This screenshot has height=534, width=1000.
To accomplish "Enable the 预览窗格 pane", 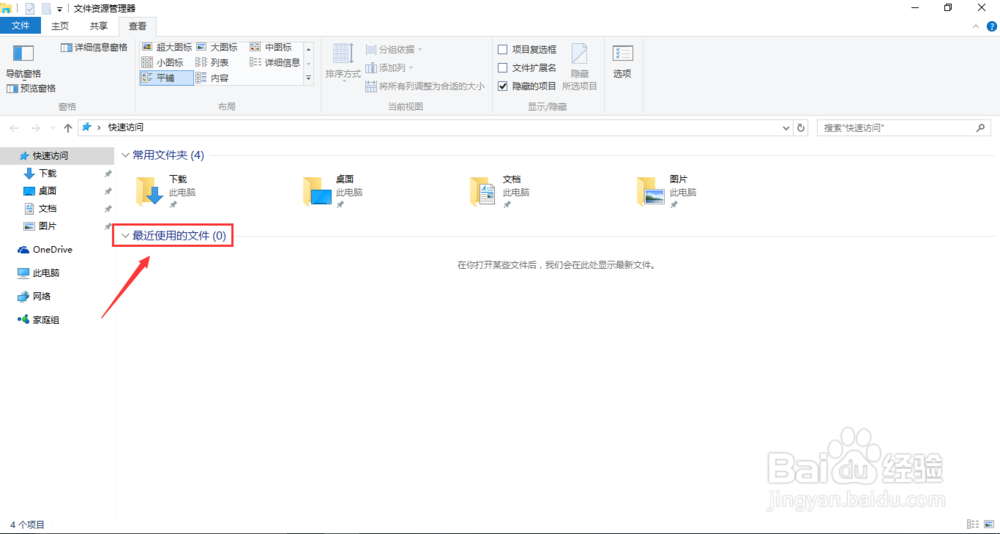I will click(x=32, y=88).
